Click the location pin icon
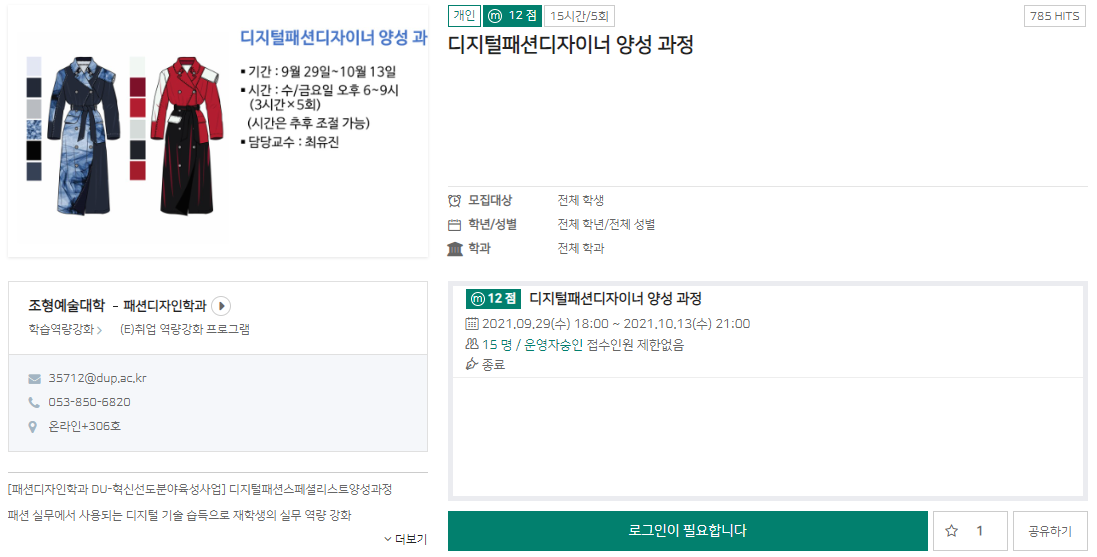Viewport: 1097px width, 557px height. click(x=34, y=427)
